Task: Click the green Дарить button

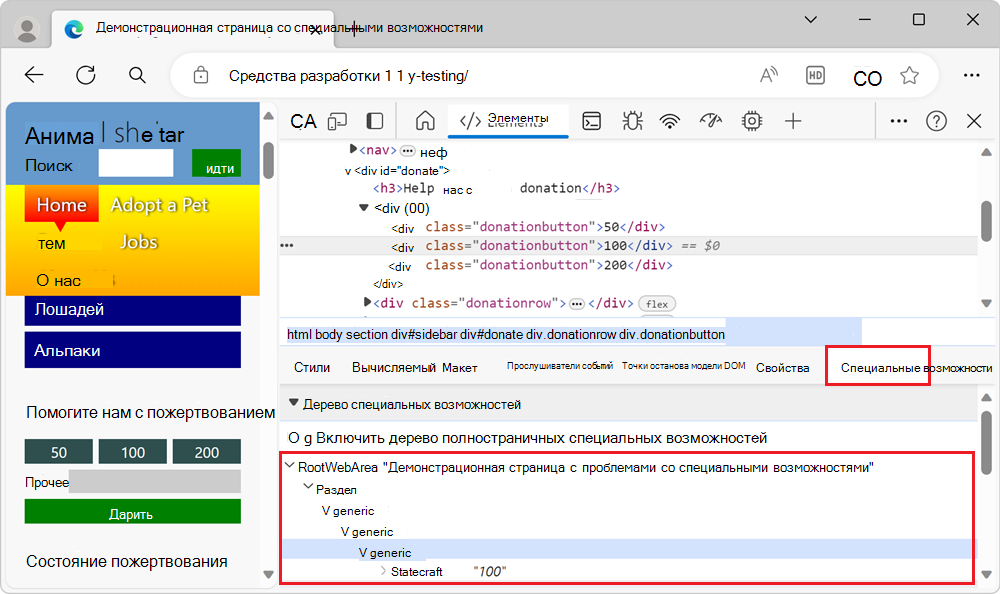Action: click(133, 512)
